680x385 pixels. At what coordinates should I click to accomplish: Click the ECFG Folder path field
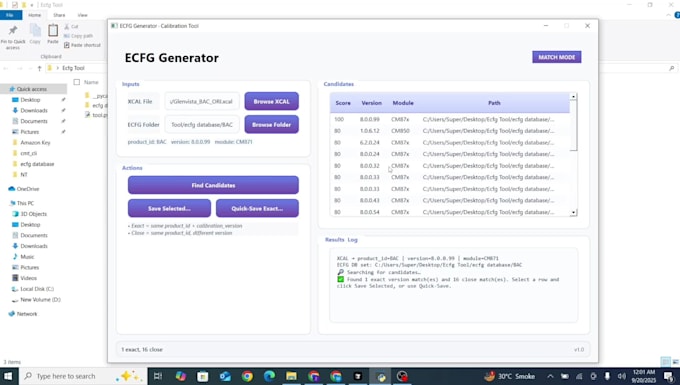[x=202, y=124]
